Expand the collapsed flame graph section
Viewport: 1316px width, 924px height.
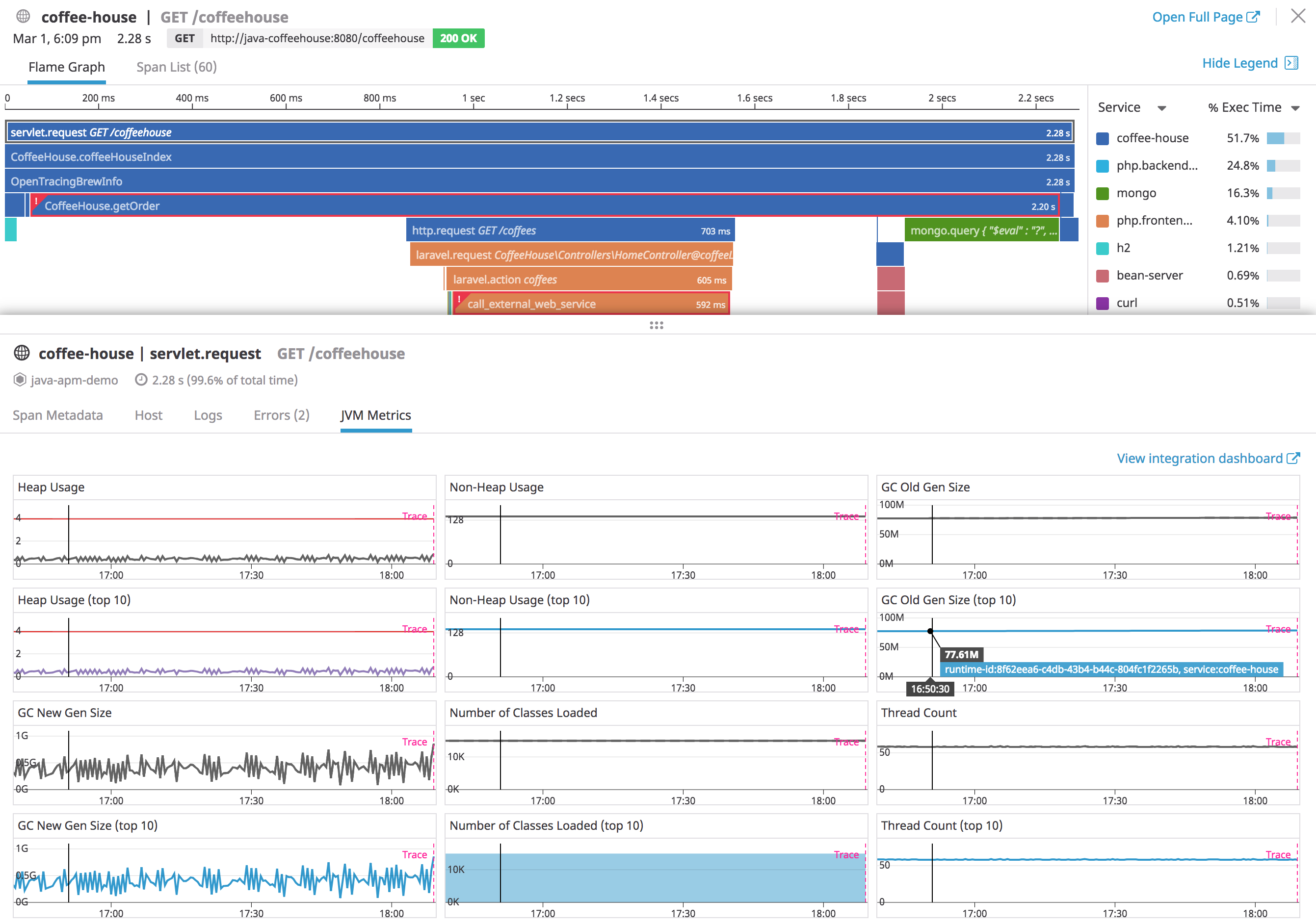coord(658,326)
